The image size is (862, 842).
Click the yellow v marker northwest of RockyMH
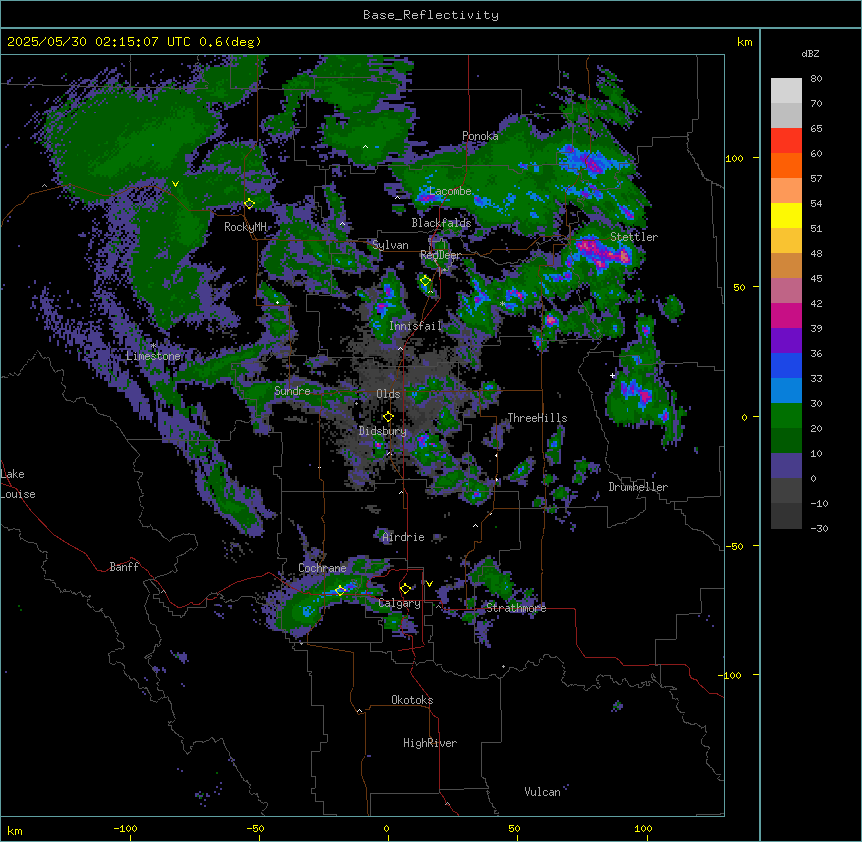[175, 184]
